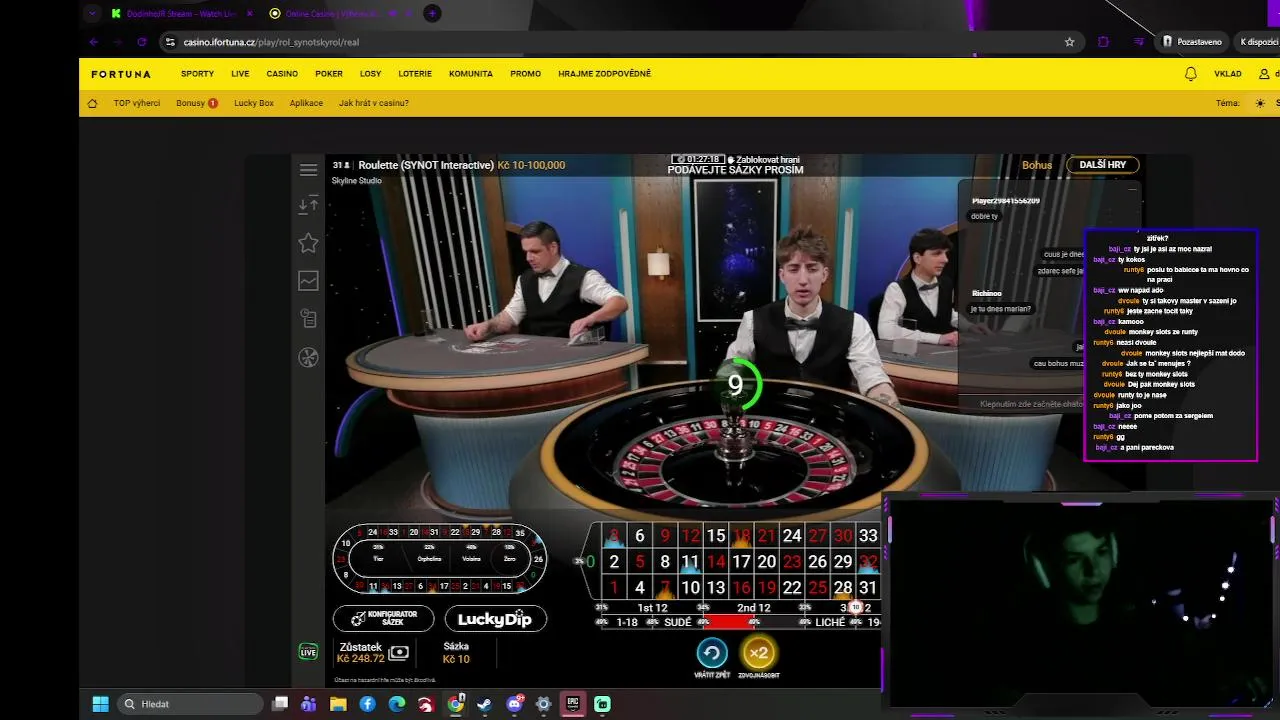Bet on red color field

[x=729, y=622]
